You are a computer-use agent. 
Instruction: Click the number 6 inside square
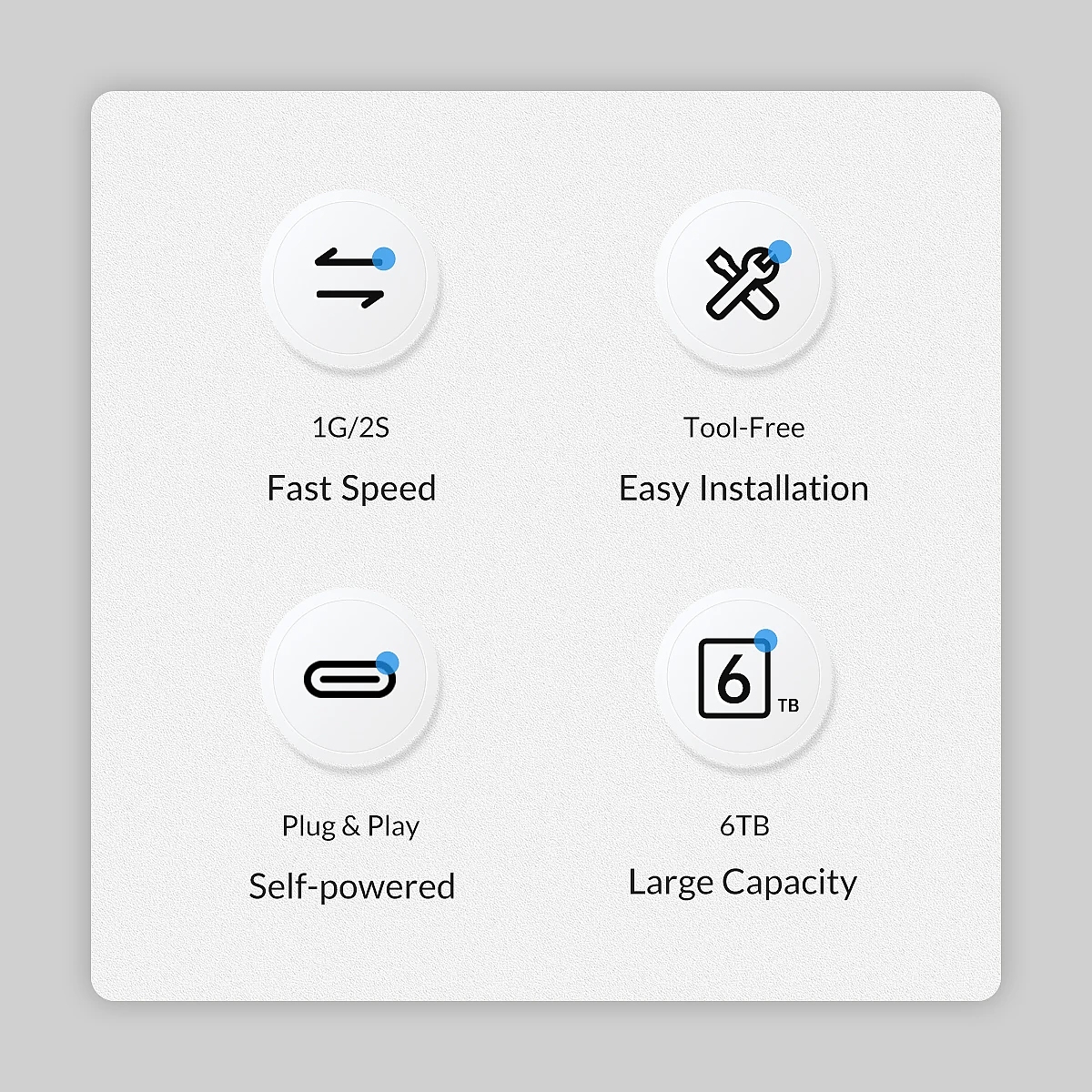(733, 678)
